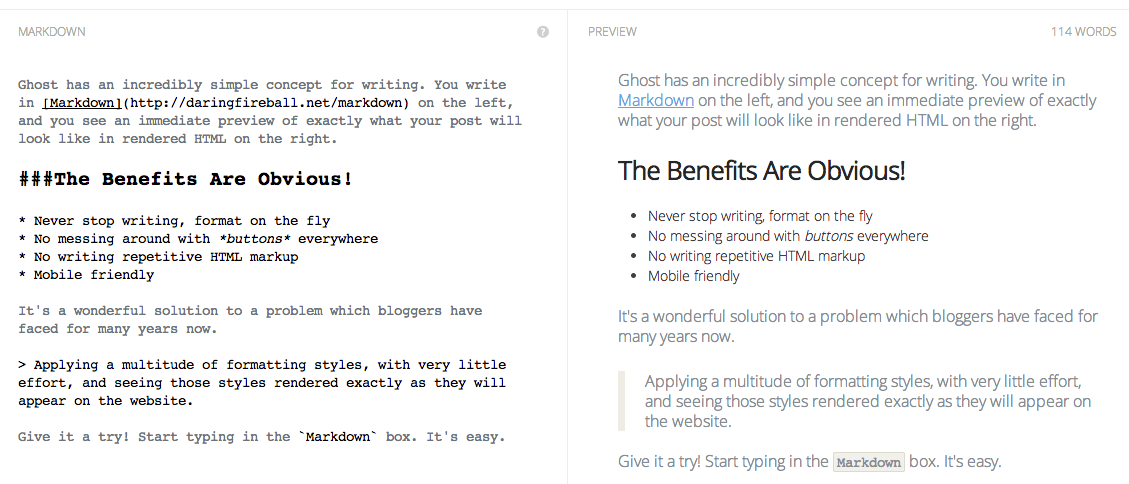Image resolution: width=1129 pixels, height=484 pixels.
Task: Place cursor on the editor line starting with >
Action: [x=262, y=365]
